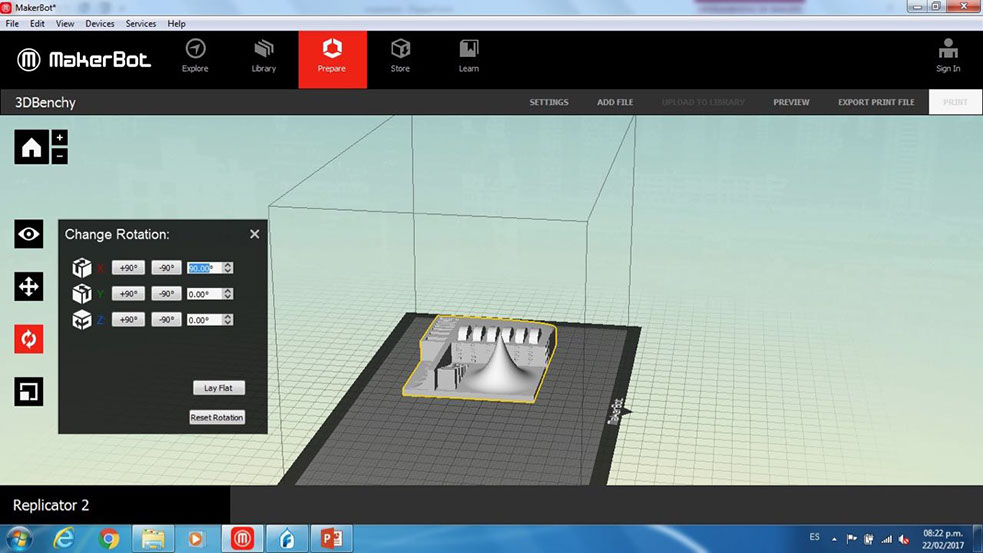
Task: Click the X rotation angle field
Action: point(205,268)
